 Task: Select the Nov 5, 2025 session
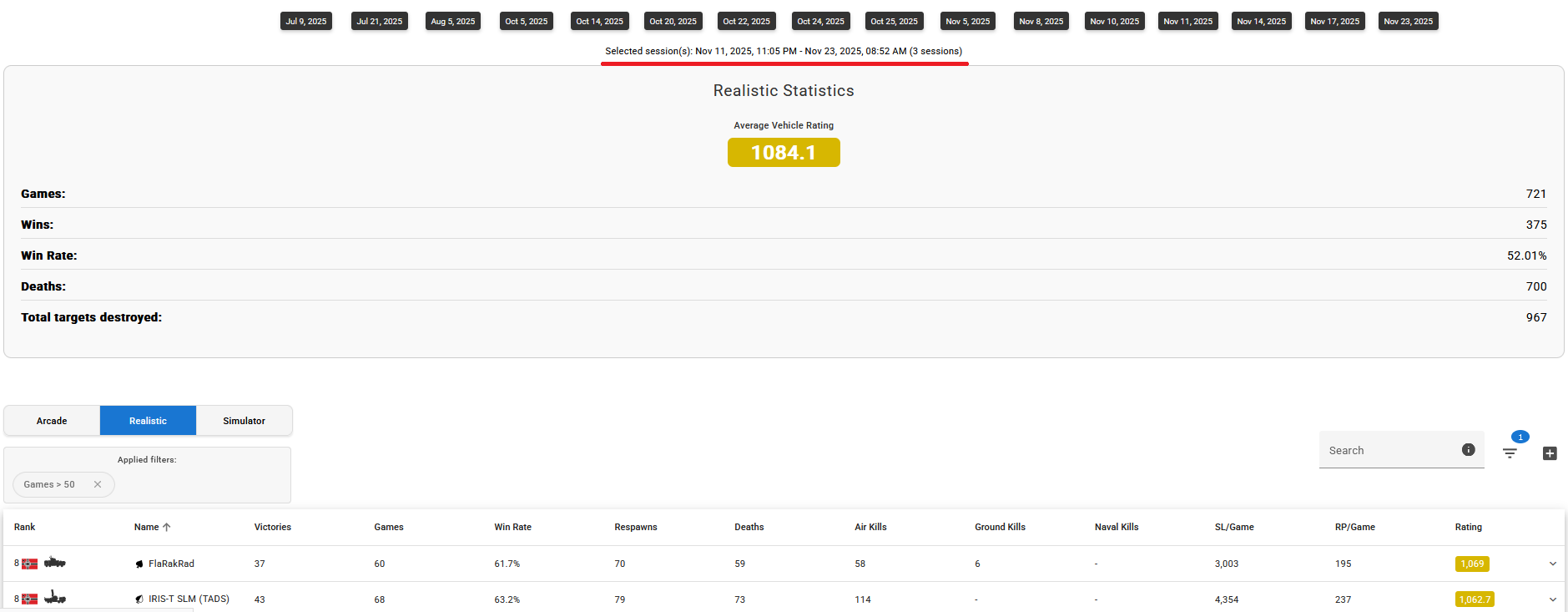[968, 21]
